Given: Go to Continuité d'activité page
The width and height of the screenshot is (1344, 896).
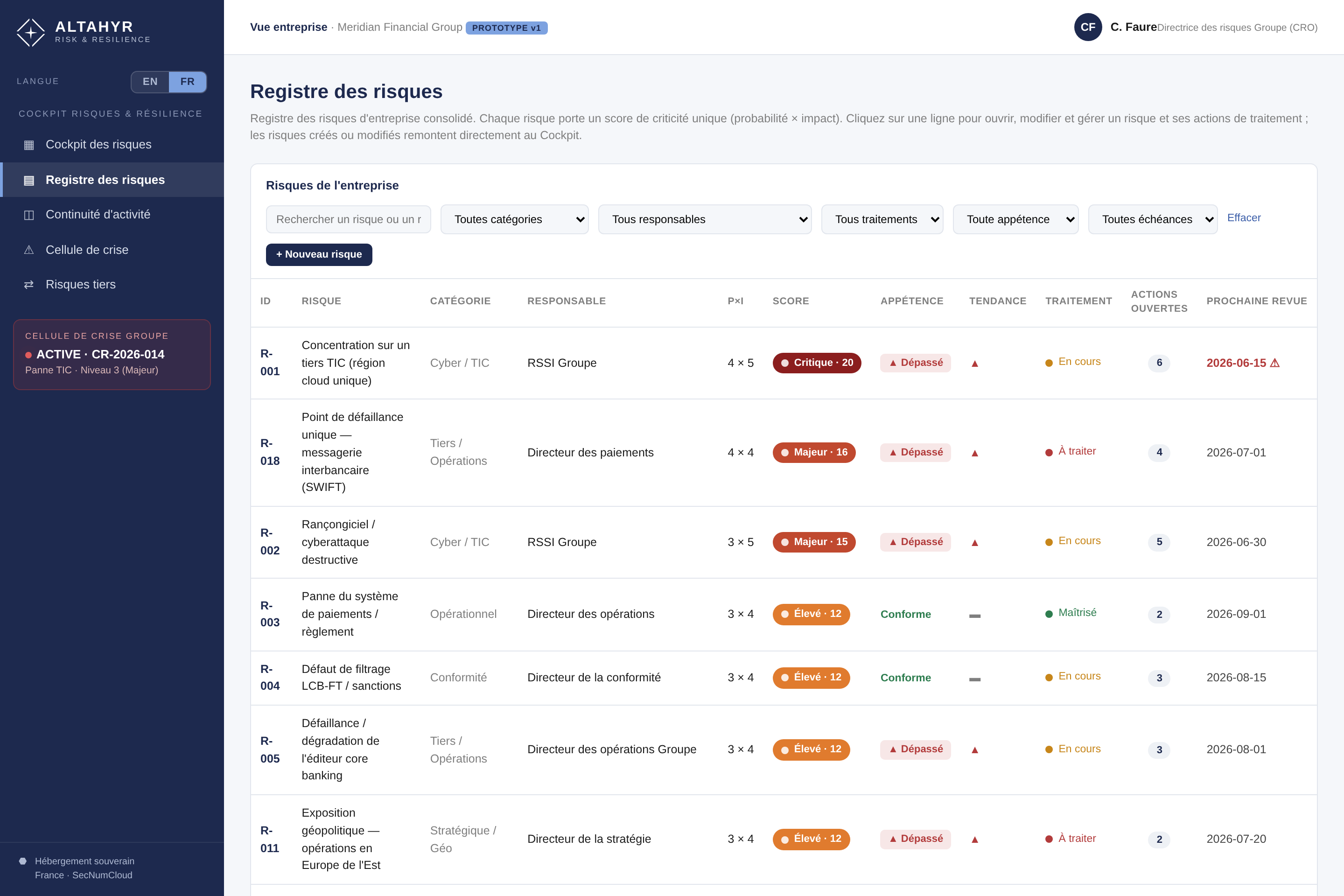Looking at the screenshot, I should (x=112, y=215).
